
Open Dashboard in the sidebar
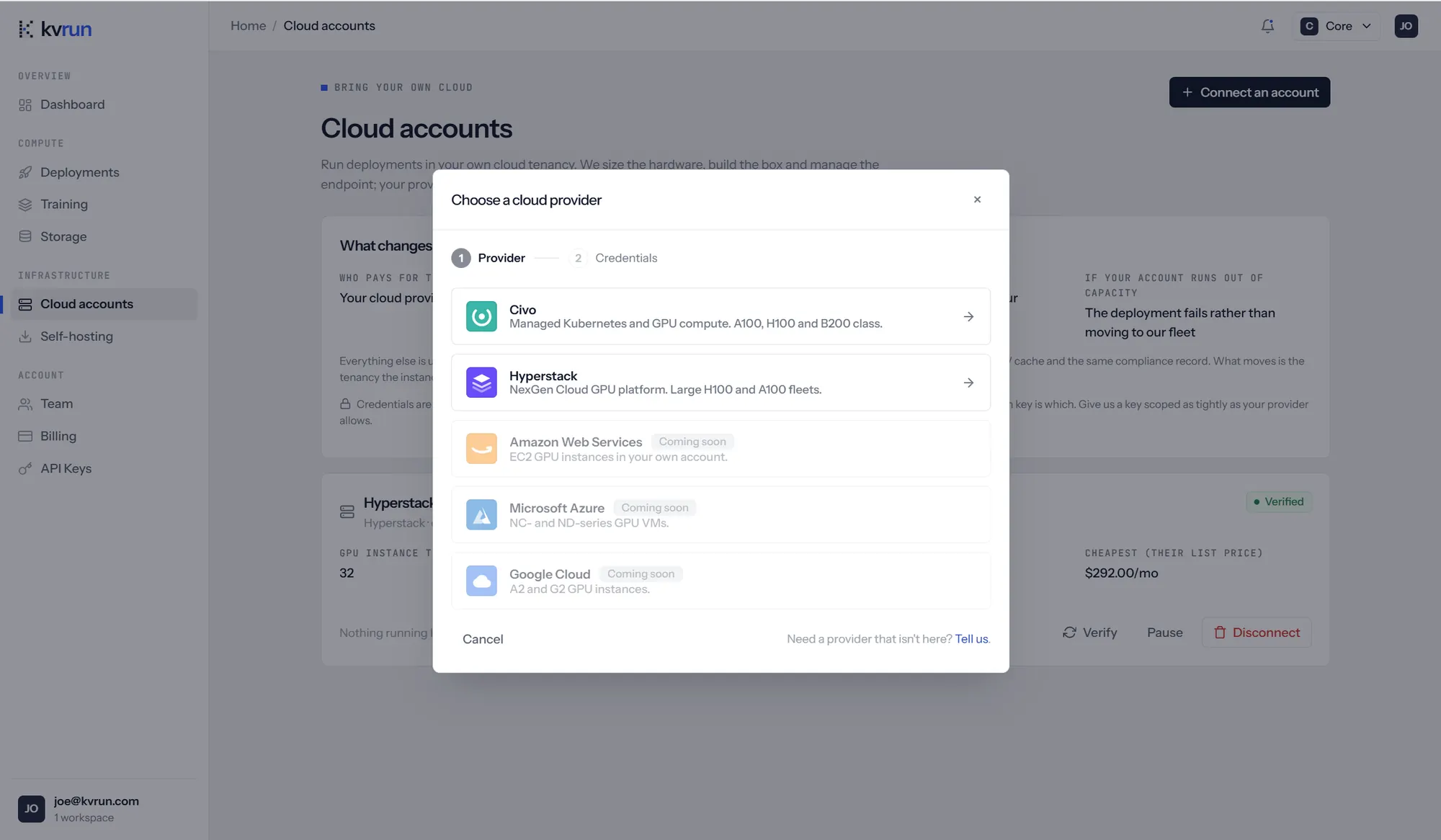pyautogui.click(x=104, y=104)
